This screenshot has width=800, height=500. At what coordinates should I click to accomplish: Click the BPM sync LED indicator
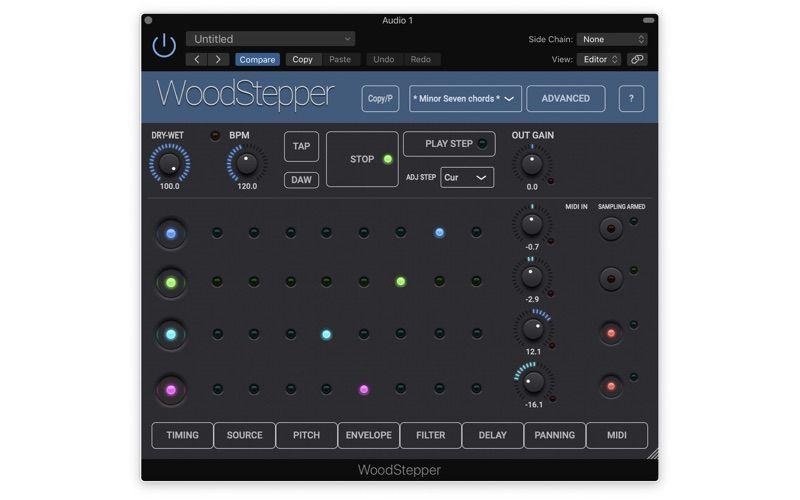pyautogui.click(x=215, y=136)
